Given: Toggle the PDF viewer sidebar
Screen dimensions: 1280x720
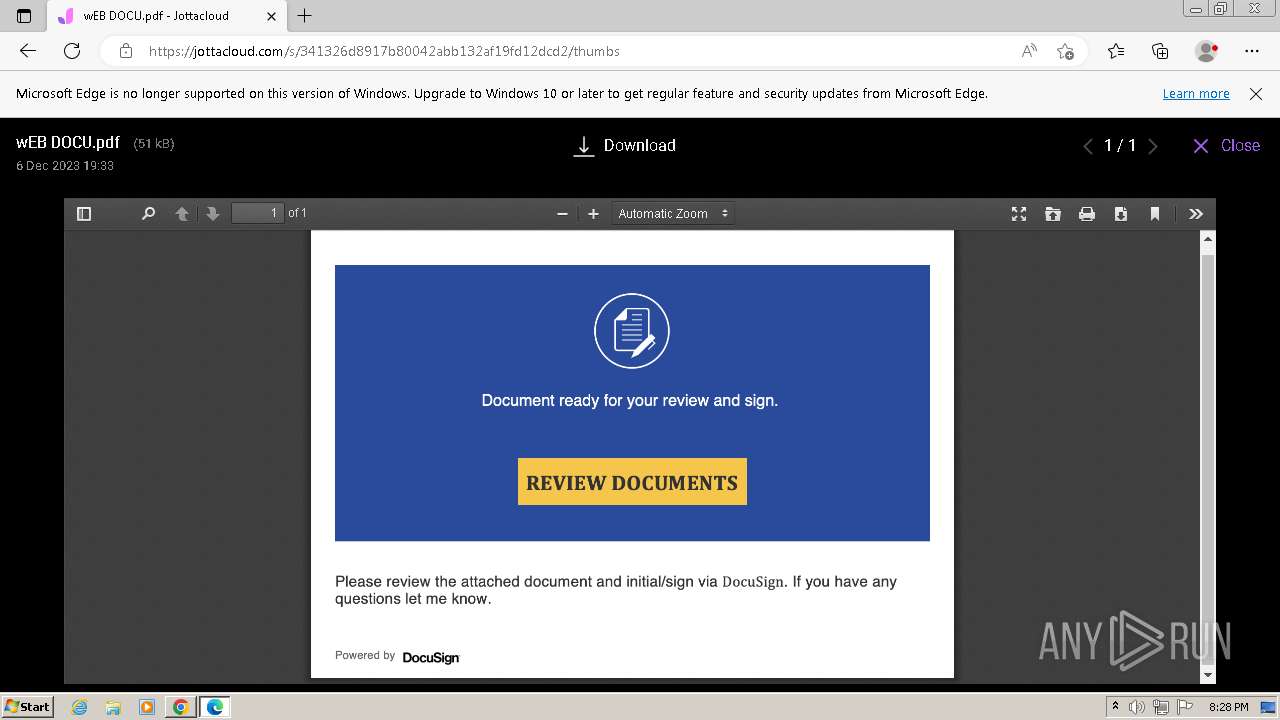Looking at the screenshot, I should coord(84,214).
